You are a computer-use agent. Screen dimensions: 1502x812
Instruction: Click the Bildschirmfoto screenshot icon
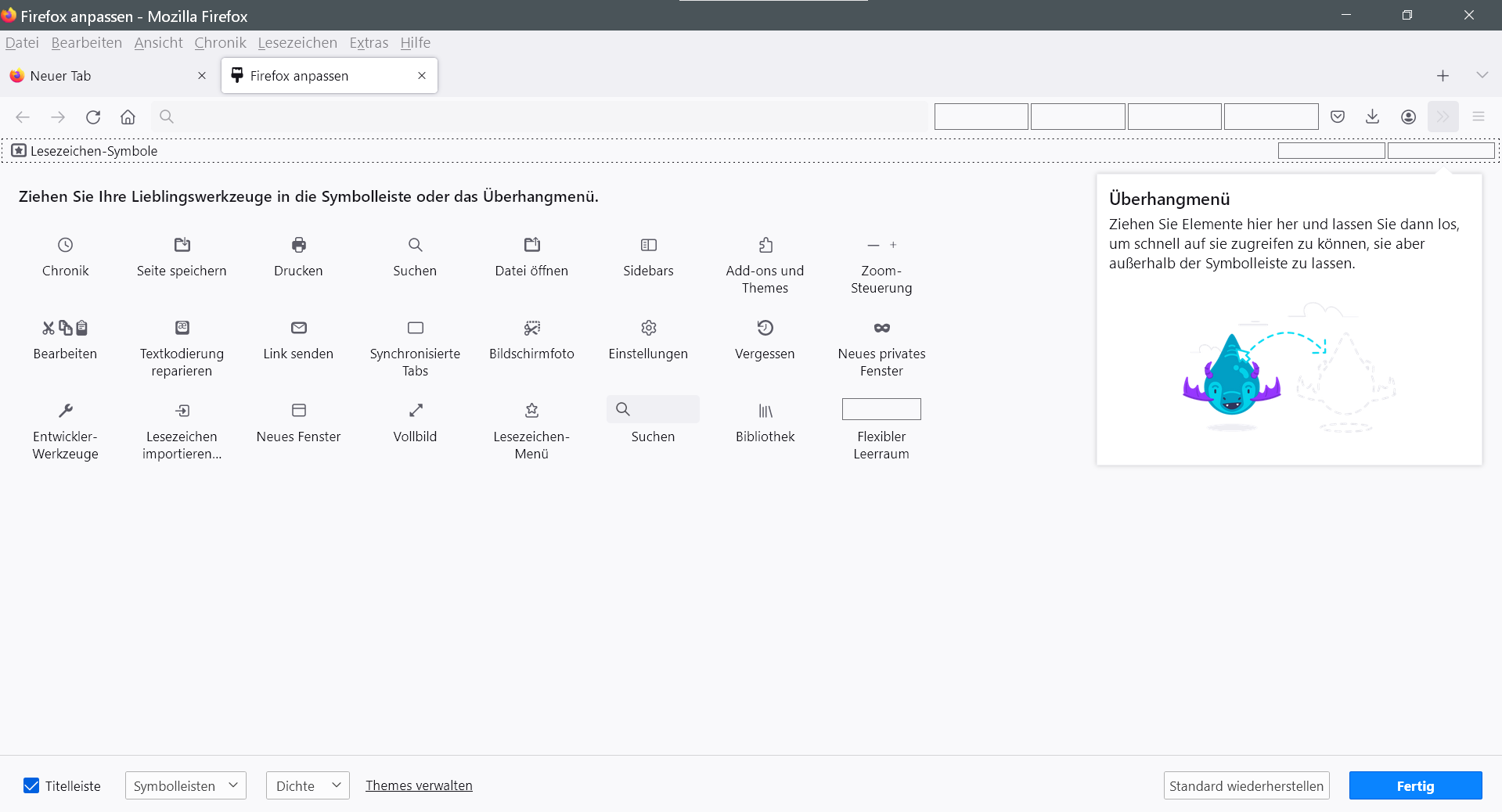click(531, 328)
